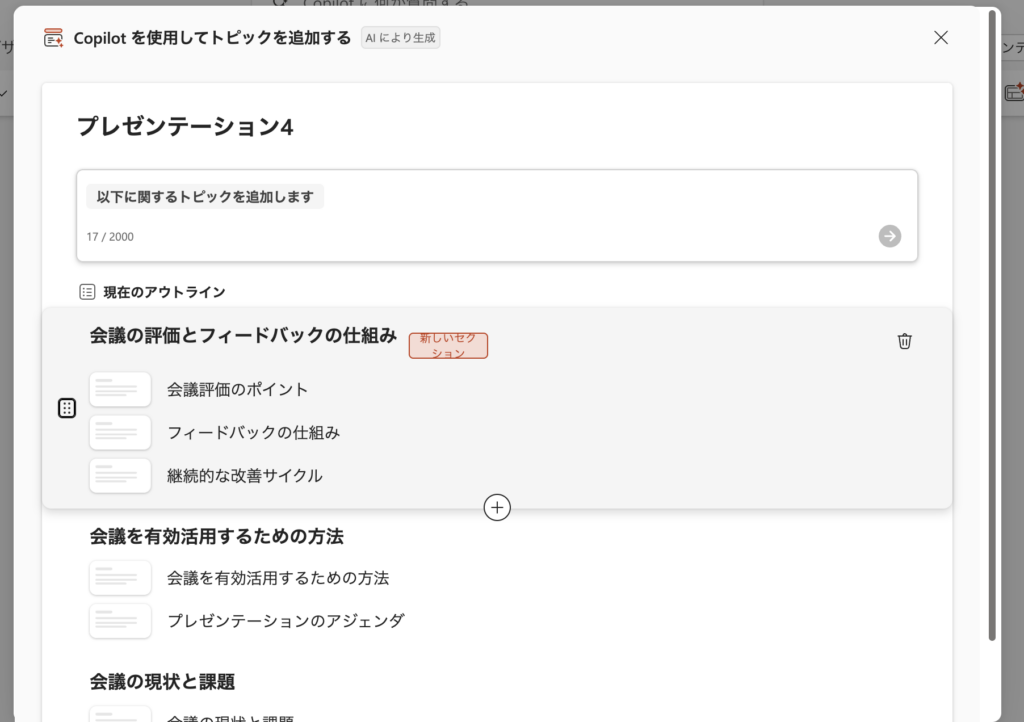The image size is (1024, 722).
Task: Click the 会議を有効活用するための方法 section heading
Action: (217, 537)
